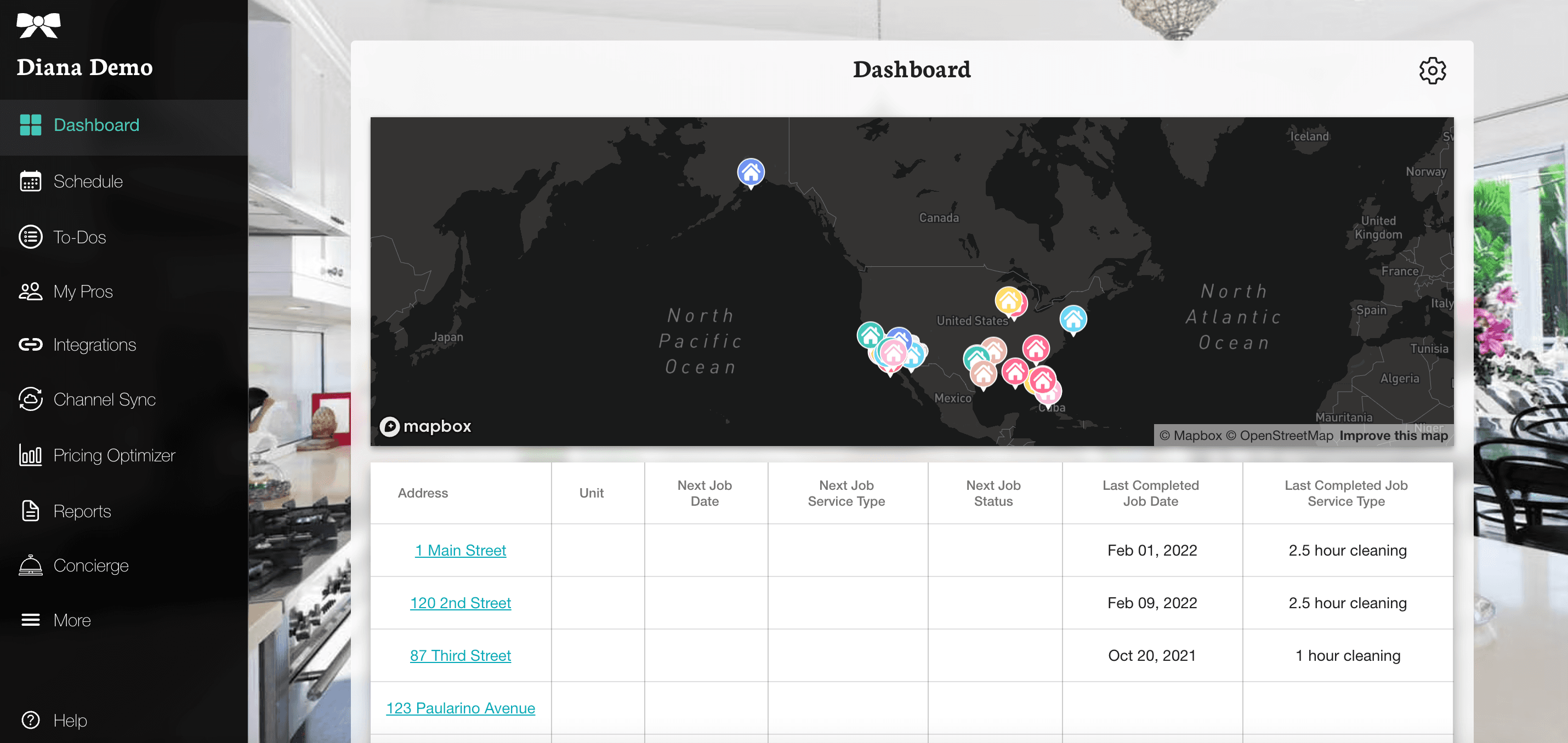Open the 120 2nd Street property
Screen dimensions: 1568x743
pos(460,602)
